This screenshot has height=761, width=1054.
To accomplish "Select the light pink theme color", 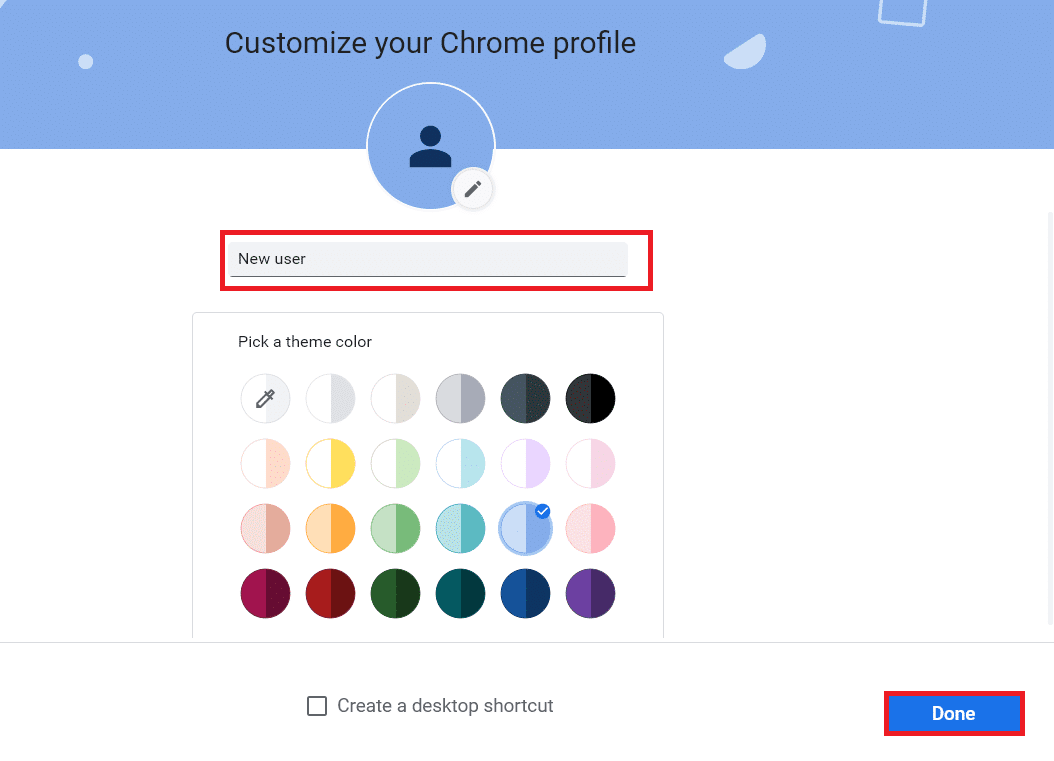I will pos(590,463).
